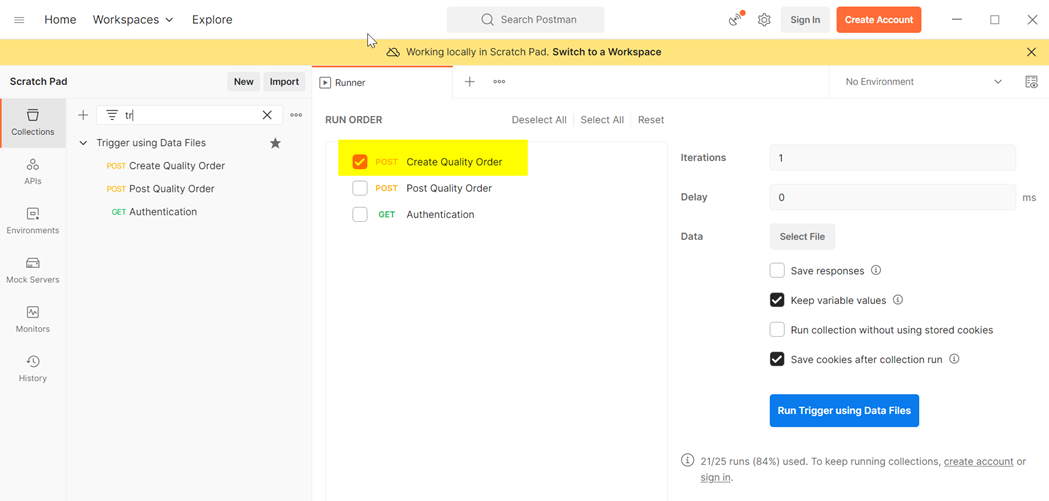This screenshot has height=501, width=1049.
Task: Click the RUN ORDER heading
Action: 354,120
